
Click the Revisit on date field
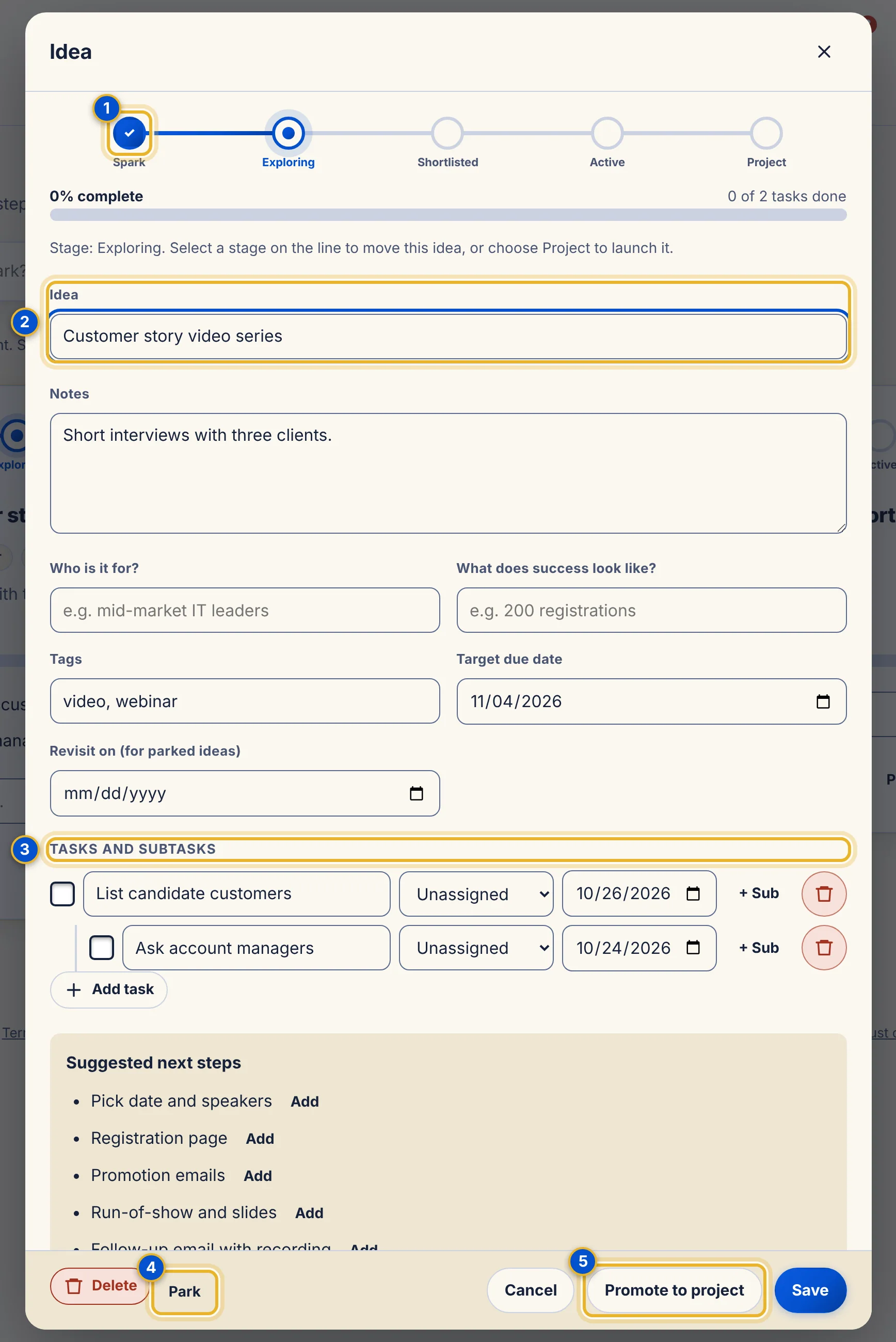click(245, 793)
